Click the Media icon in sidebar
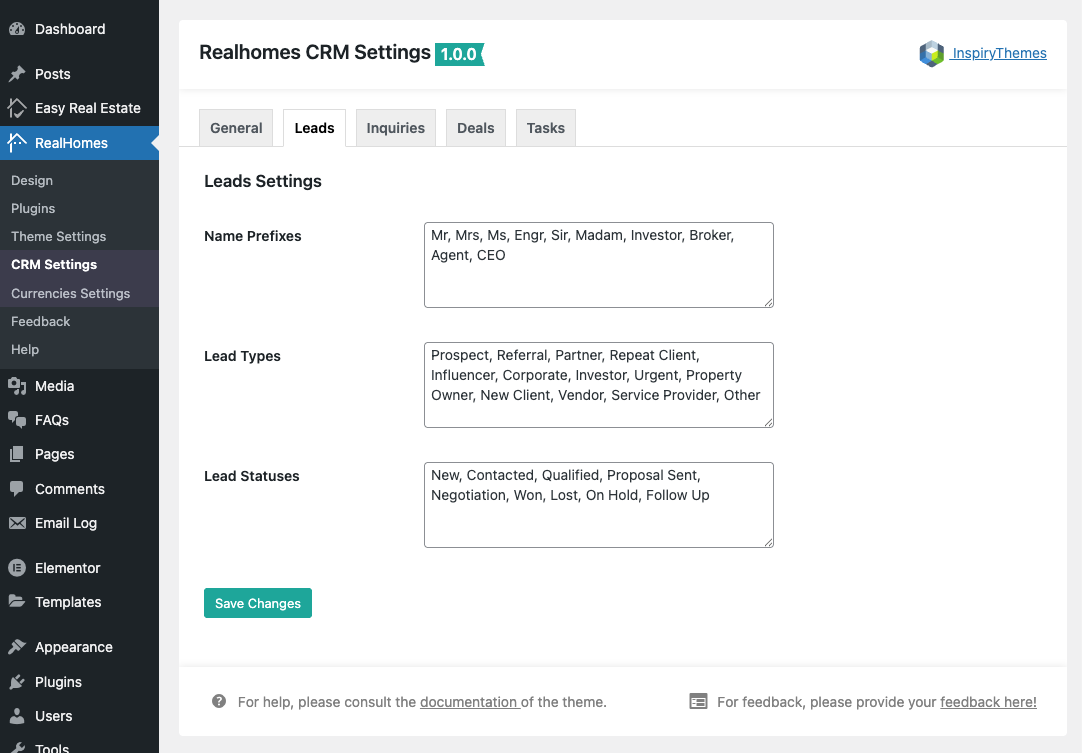 point(17,386)
